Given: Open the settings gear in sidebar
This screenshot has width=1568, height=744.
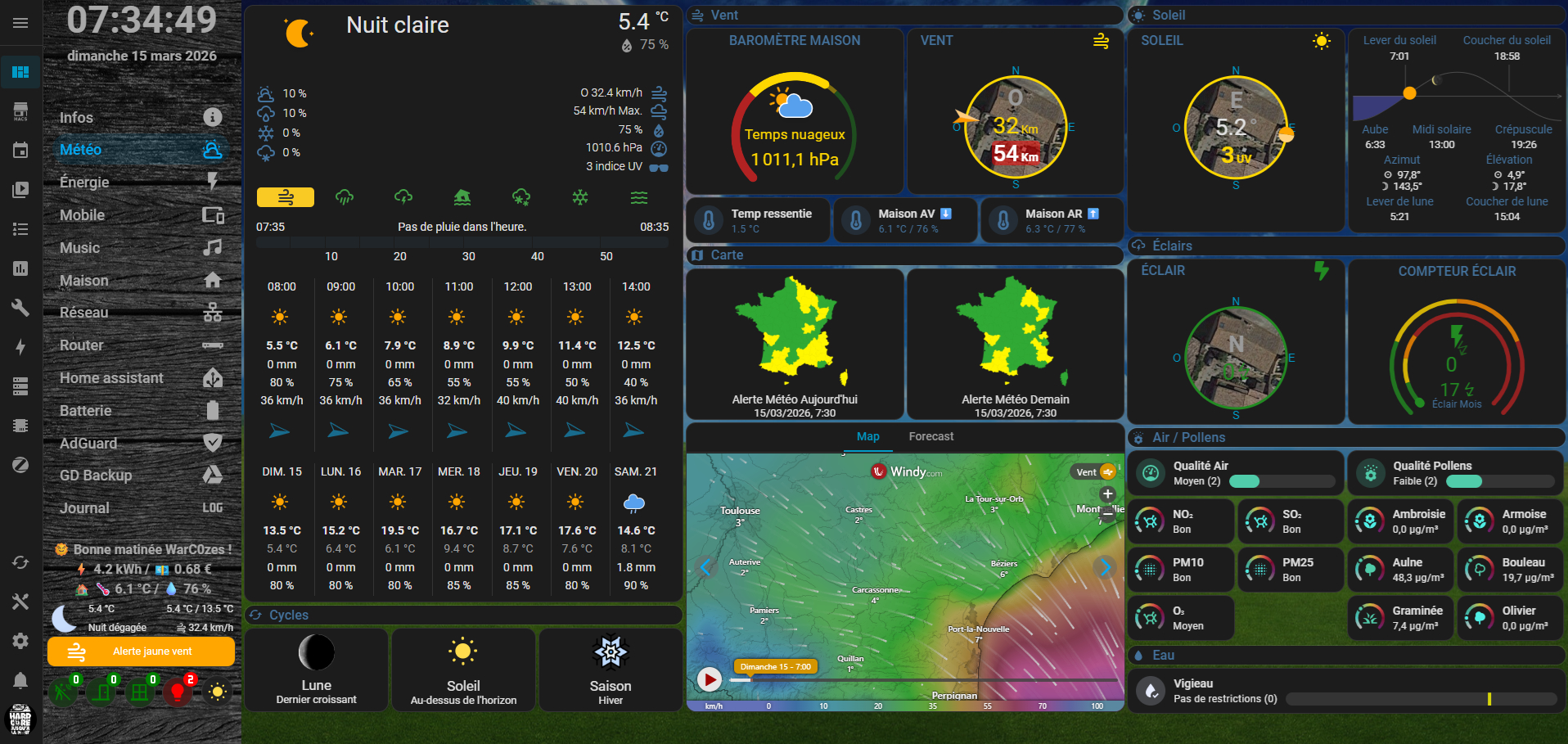Looking at the screenshot, I should point(20,641).
